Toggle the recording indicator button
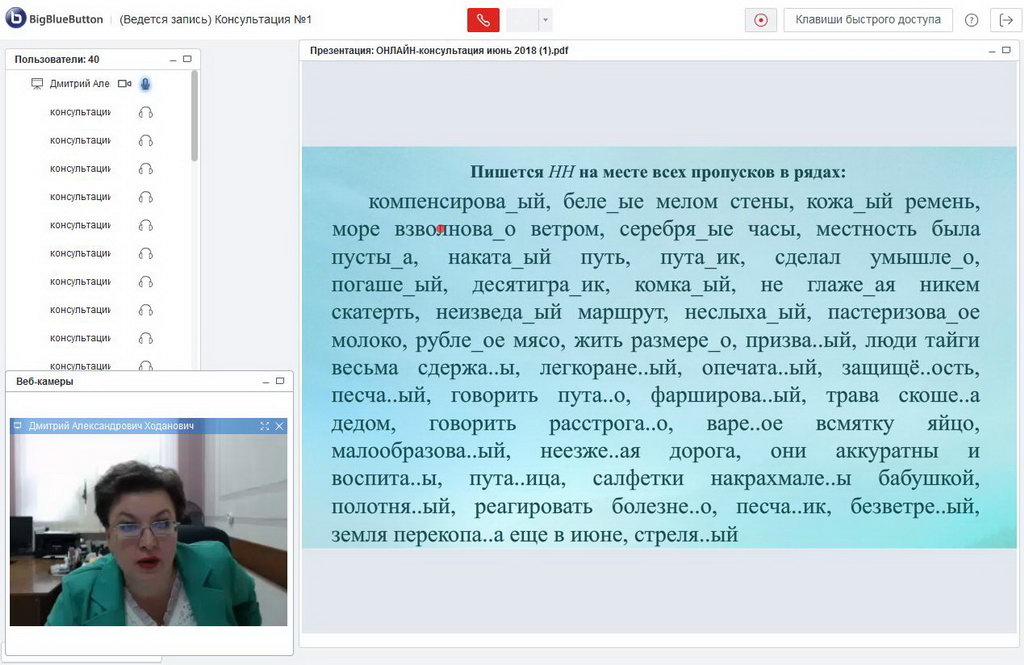 click(761, 20)
